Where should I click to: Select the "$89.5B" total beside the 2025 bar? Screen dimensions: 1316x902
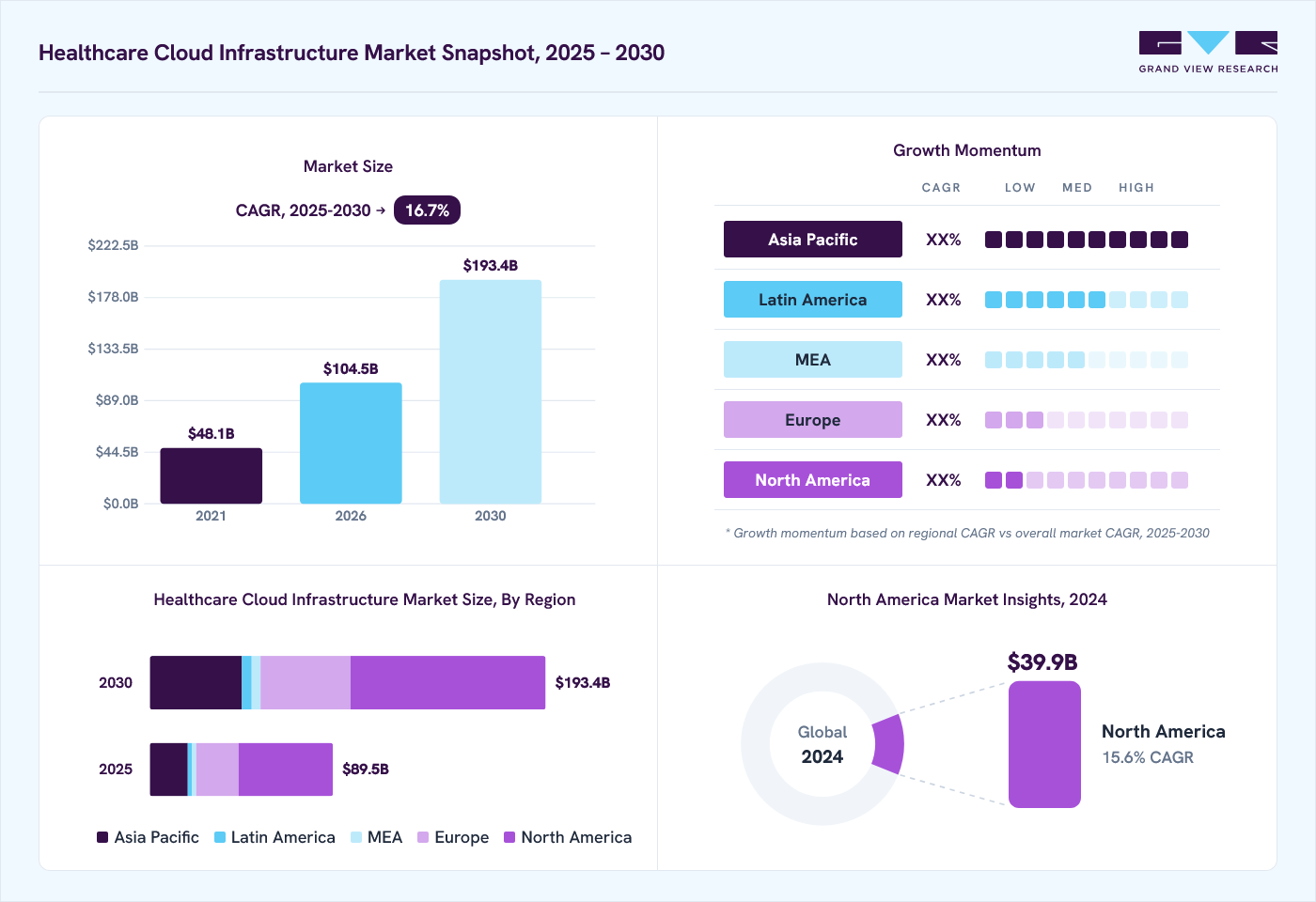tap(366, 770)
